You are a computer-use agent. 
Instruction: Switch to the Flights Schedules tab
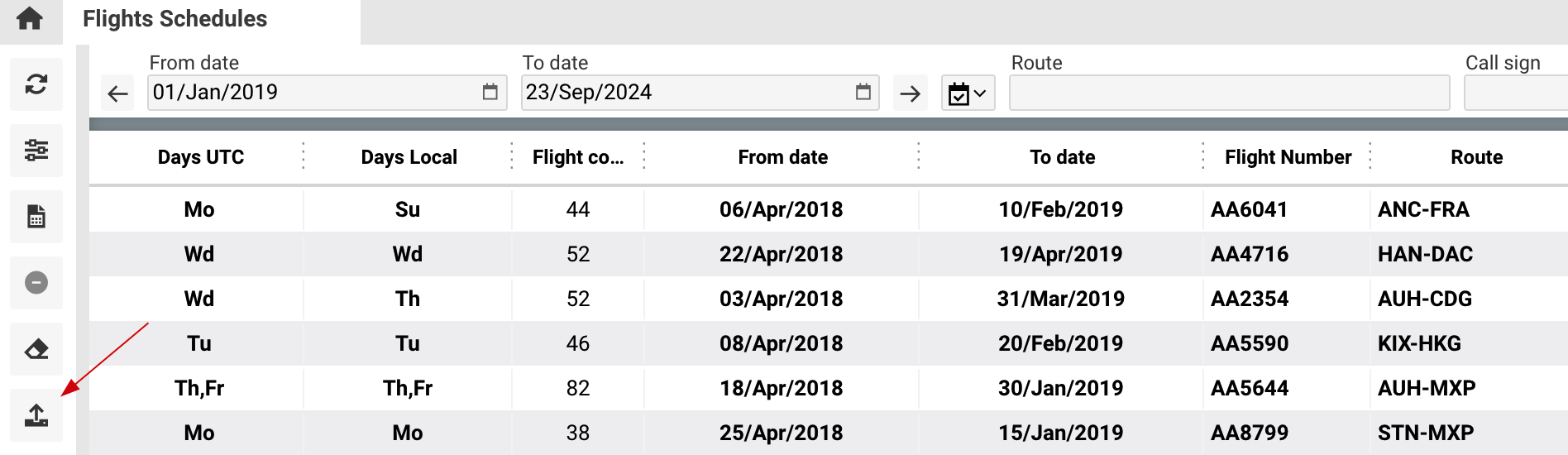click(175, 19)
